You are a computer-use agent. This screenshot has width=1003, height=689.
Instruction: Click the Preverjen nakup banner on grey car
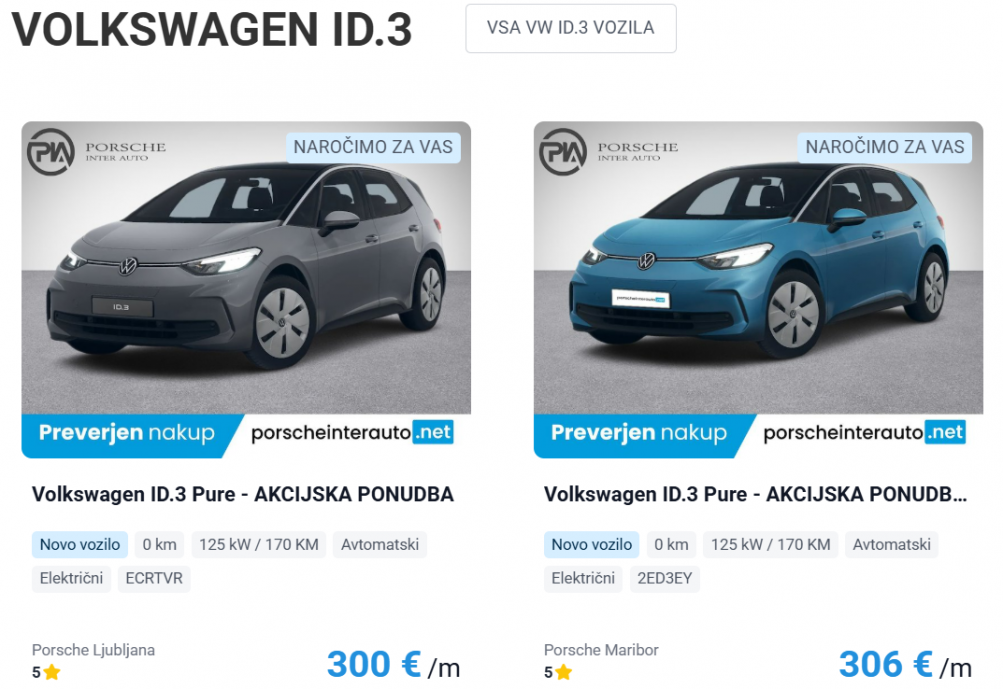coord(127,433)
